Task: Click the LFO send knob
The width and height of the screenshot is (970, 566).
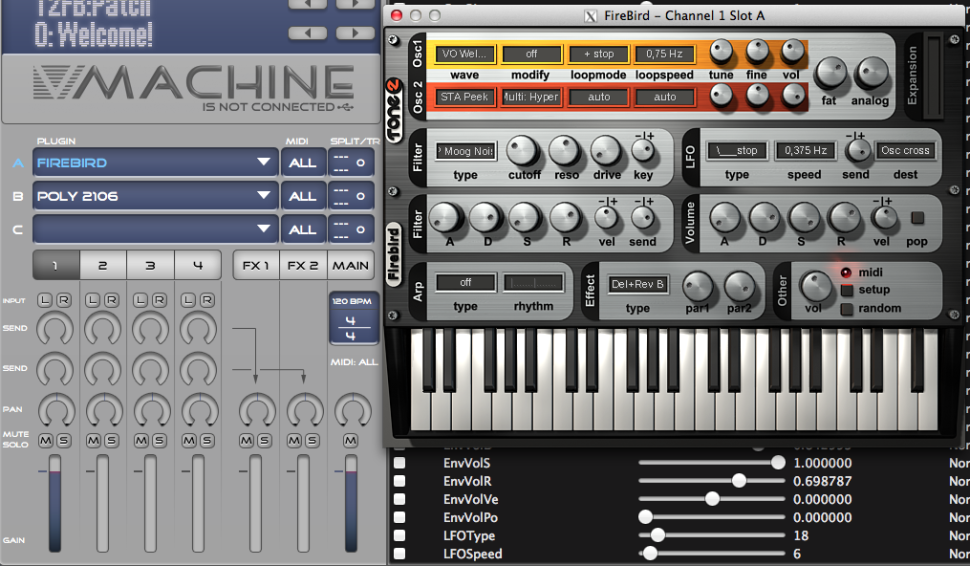Action: point(857,150)
